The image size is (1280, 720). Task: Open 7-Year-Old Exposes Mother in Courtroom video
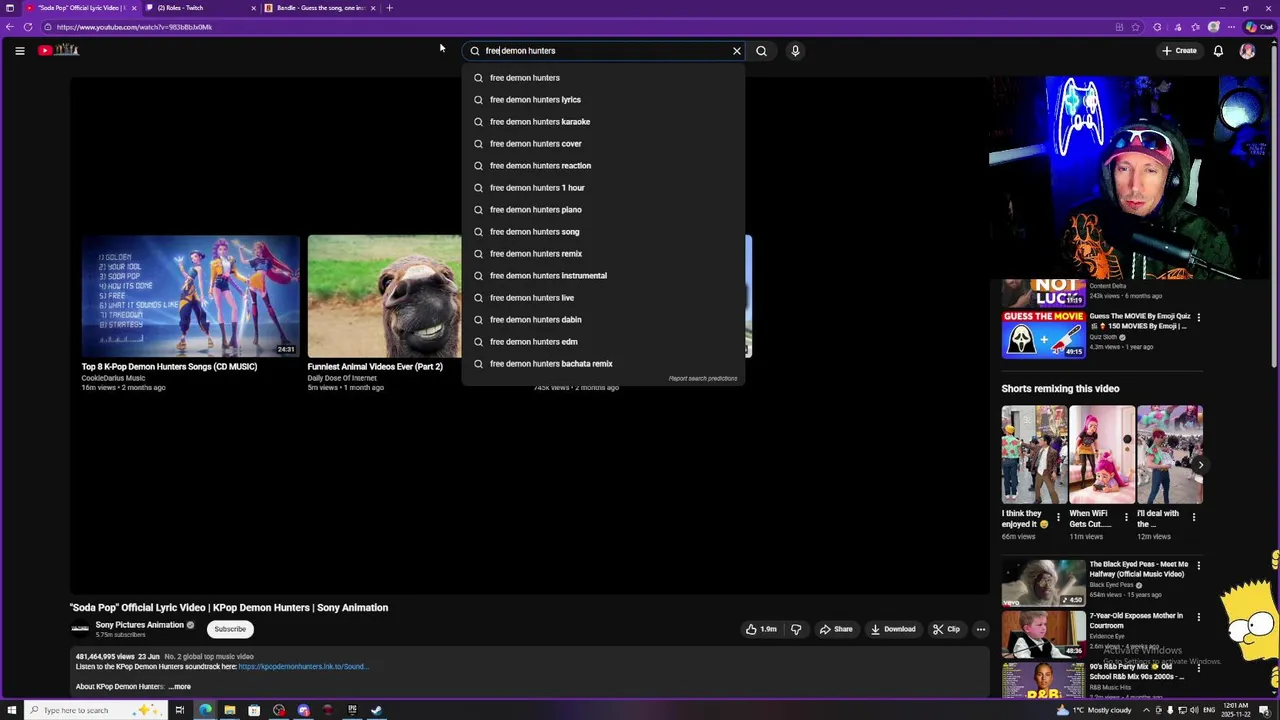pos(1043,634)
